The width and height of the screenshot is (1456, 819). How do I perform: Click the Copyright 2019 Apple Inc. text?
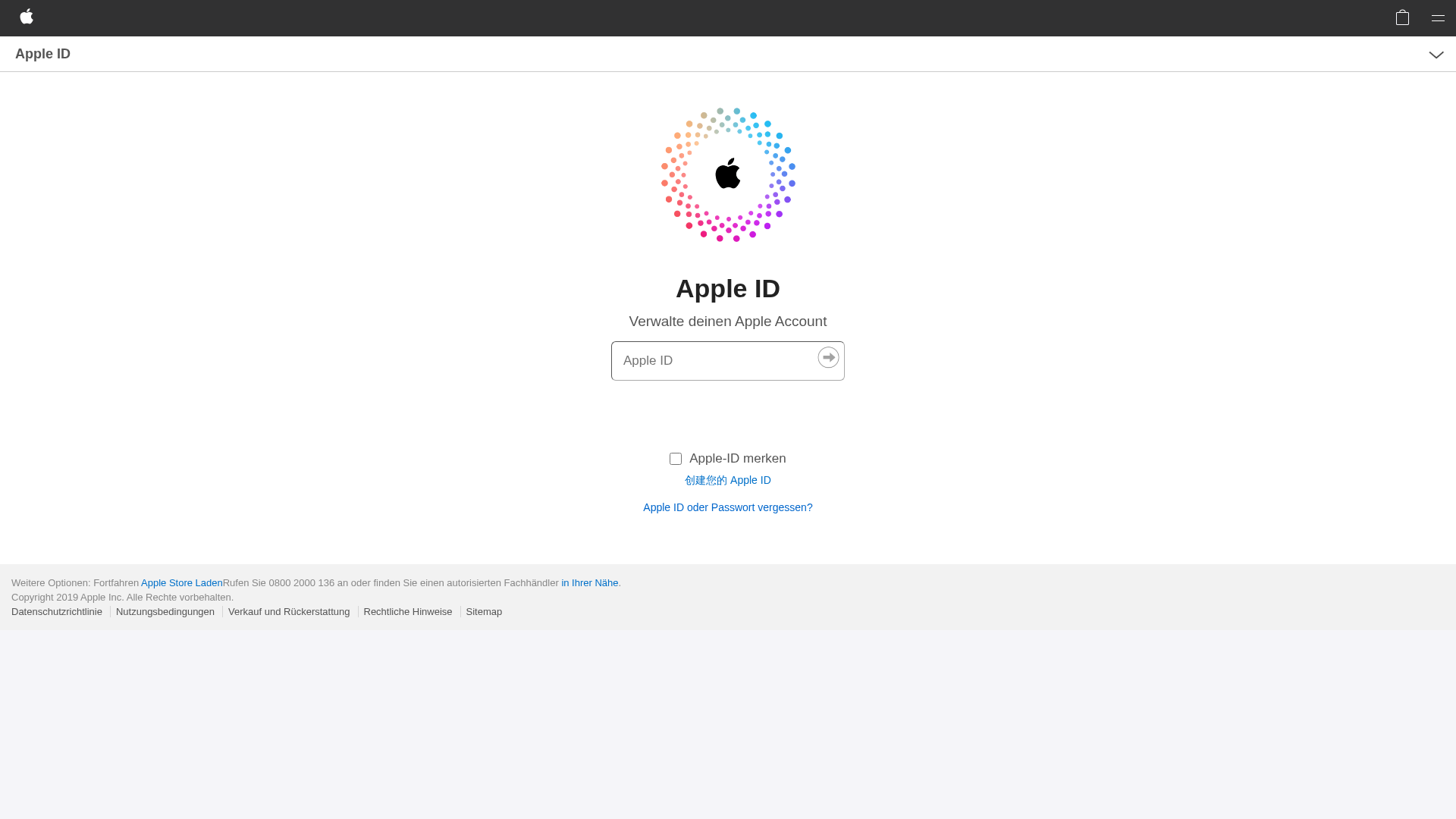pos(122,597)
